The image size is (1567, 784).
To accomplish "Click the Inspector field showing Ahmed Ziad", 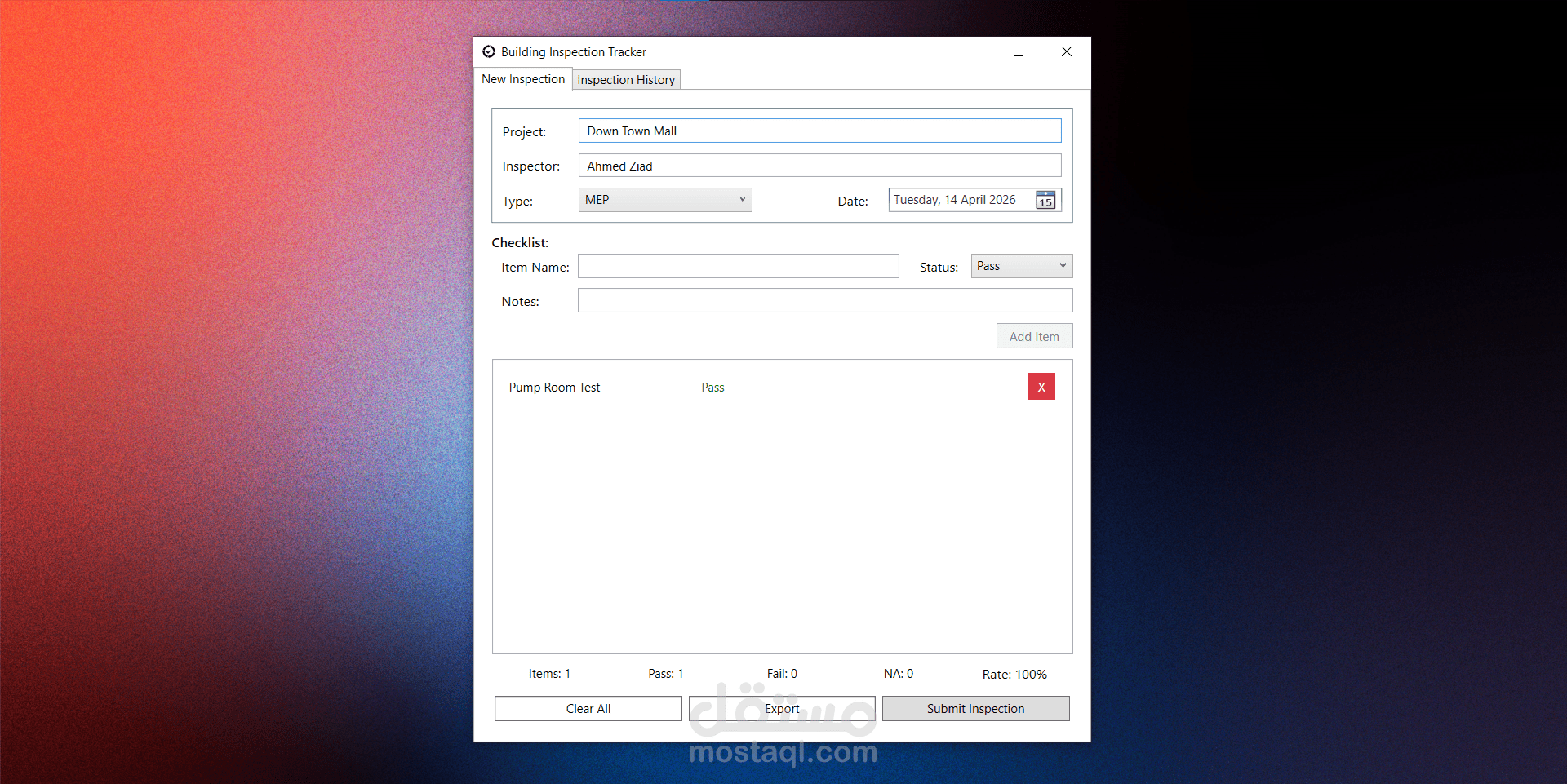I will pyautogui.click(x=819, y=165).
